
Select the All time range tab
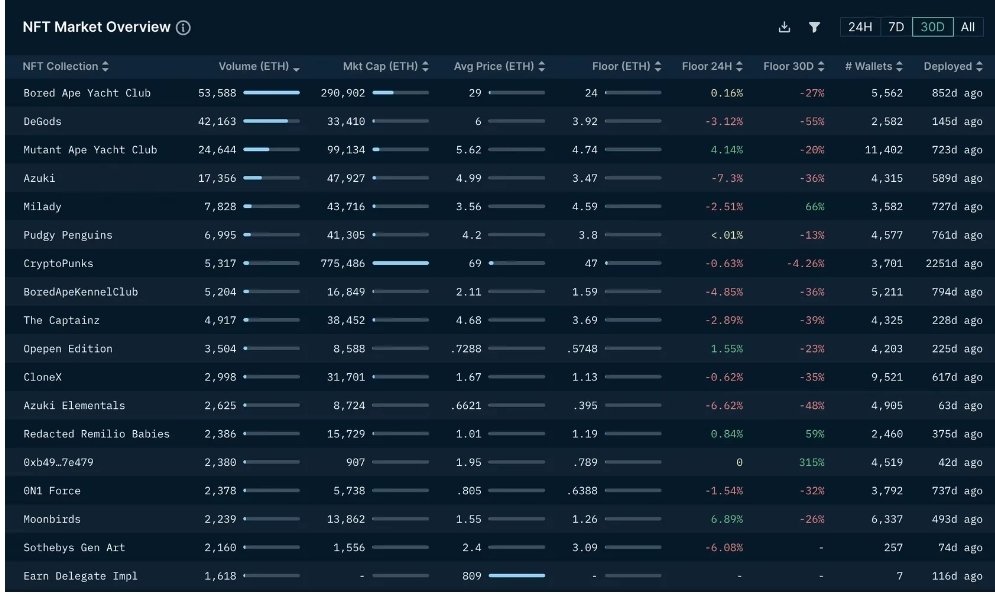pyautogui.click(x=968, y=27)
